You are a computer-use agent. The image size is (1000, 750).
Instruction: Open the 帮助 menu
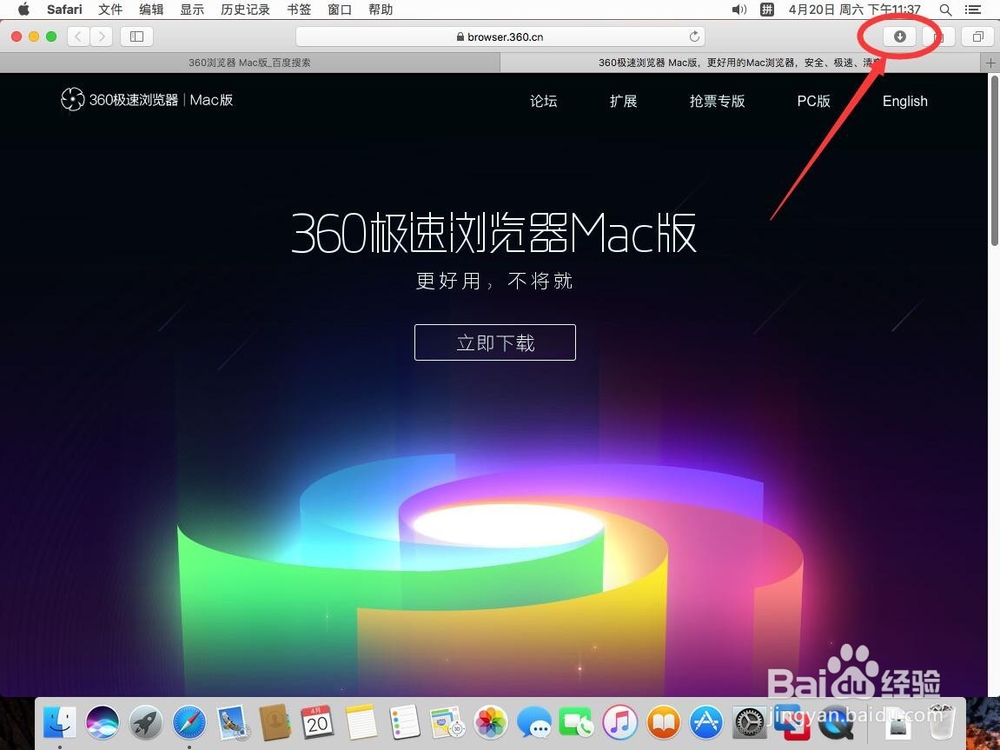[381, 10]
